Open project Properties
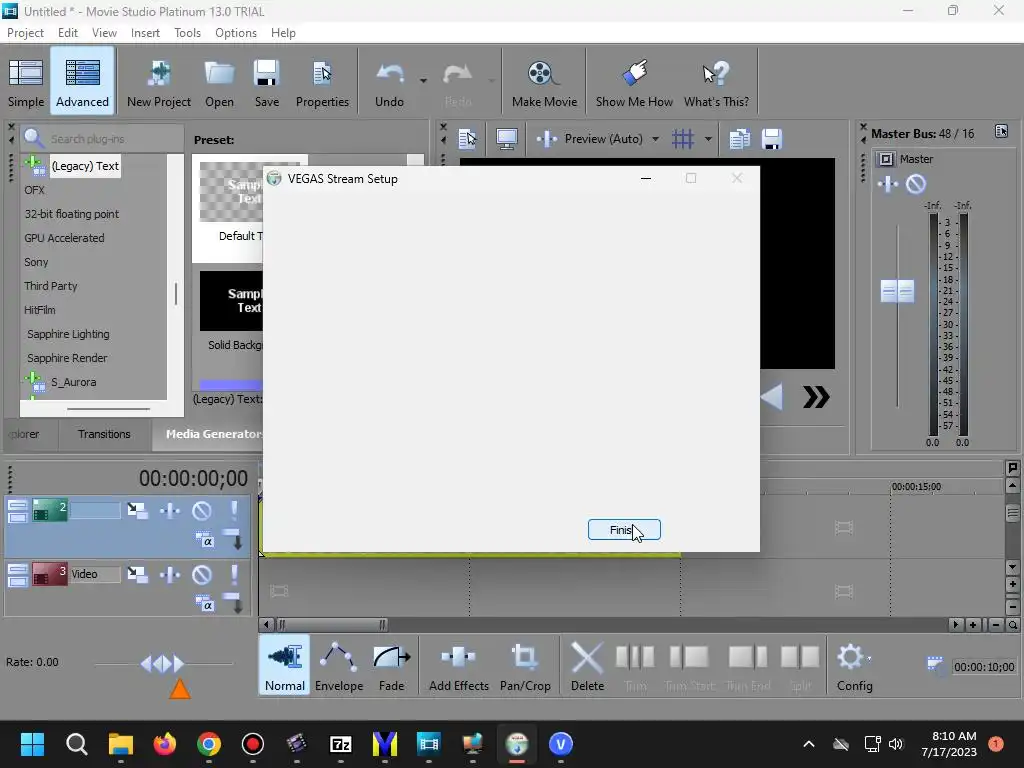Viewport: 1024px width, 768px height. coord(322,81)
